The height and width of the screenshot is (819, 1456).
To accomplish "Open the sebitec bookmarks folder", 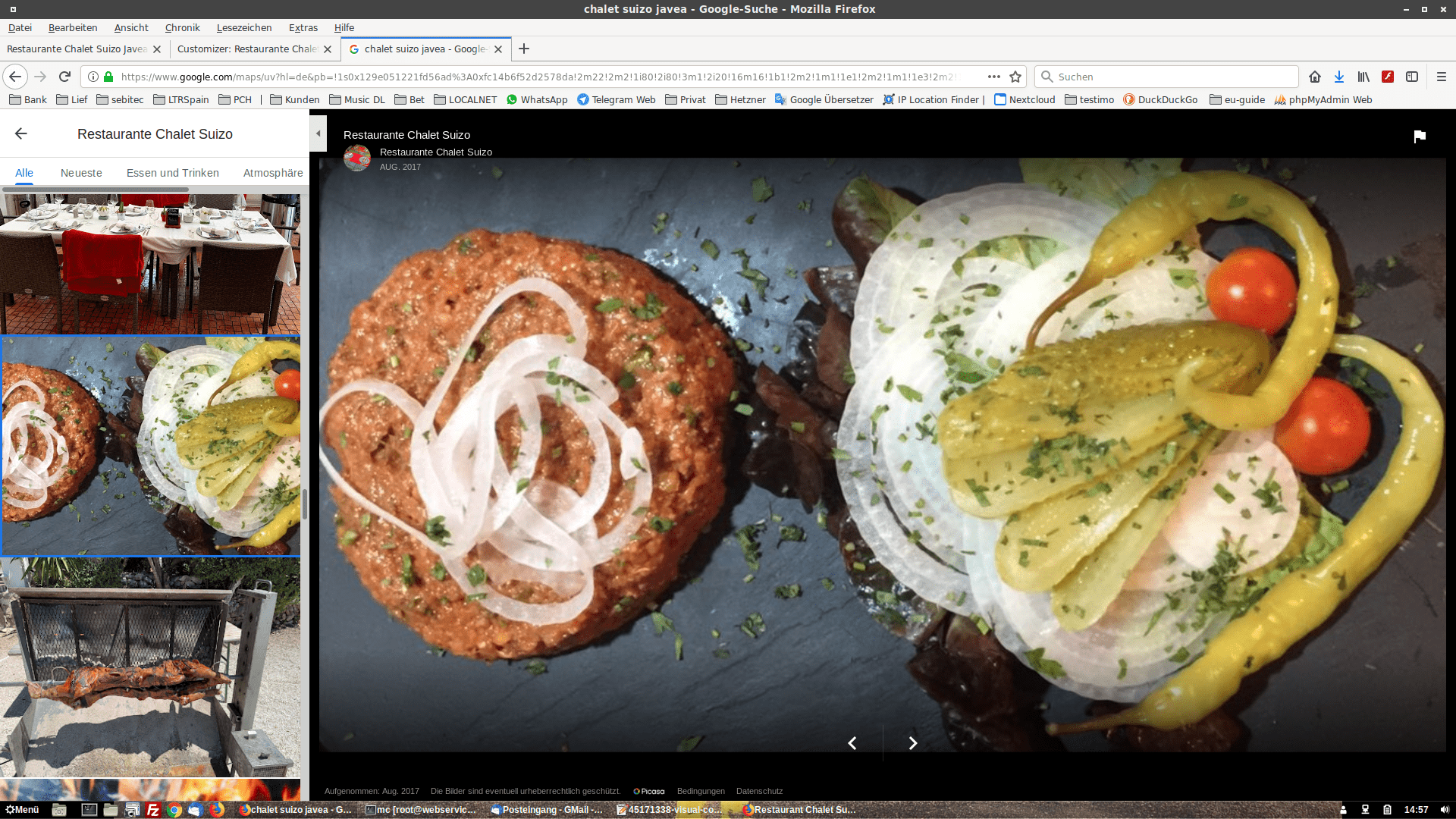I will (120, 99).
